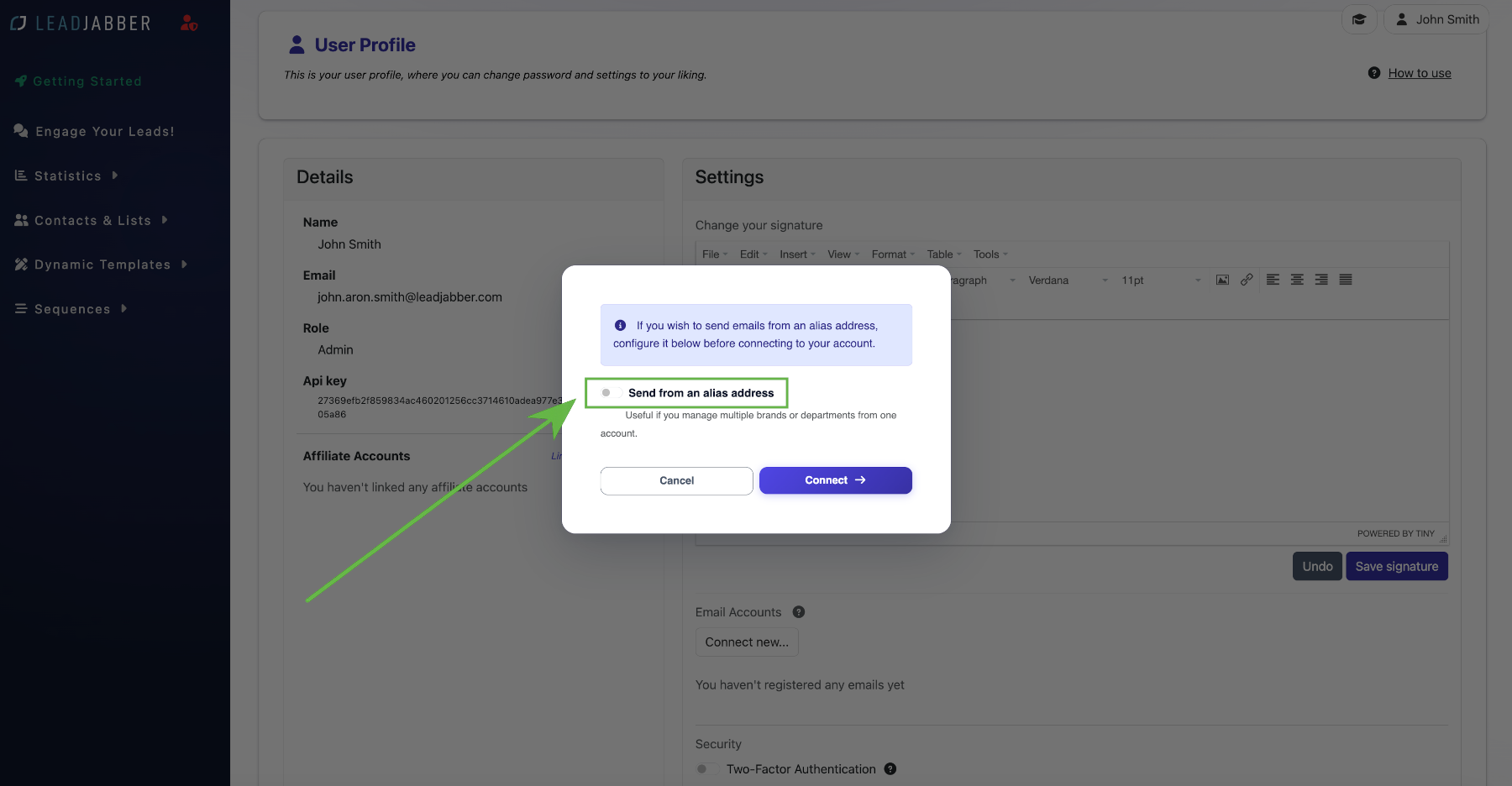Click Connect new... email account button

coord(747,642)
